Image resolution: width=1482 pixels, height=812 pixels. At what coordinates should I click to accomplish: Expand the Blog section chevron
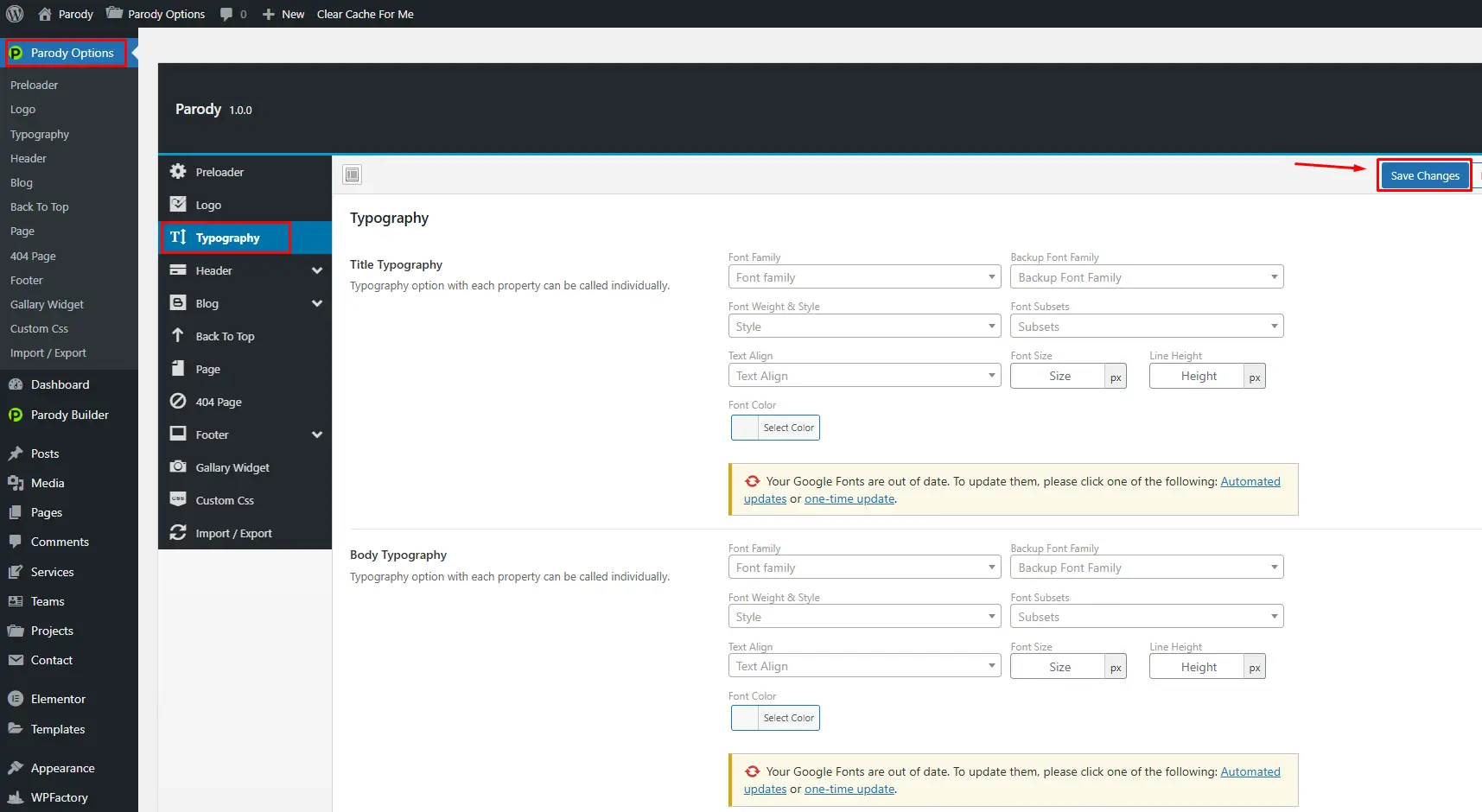[317, 303]
